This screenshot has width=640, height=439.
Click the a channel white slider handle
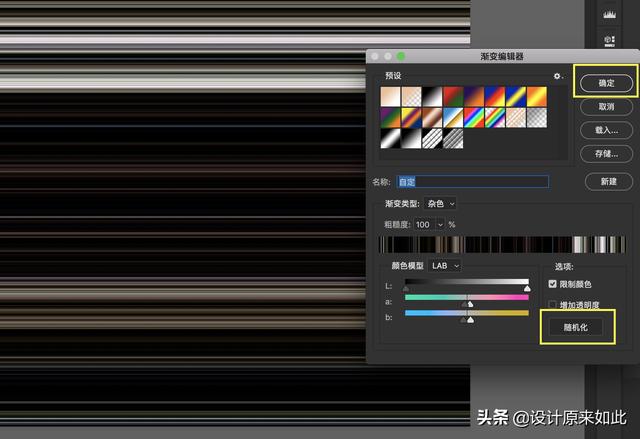(471, 304)
